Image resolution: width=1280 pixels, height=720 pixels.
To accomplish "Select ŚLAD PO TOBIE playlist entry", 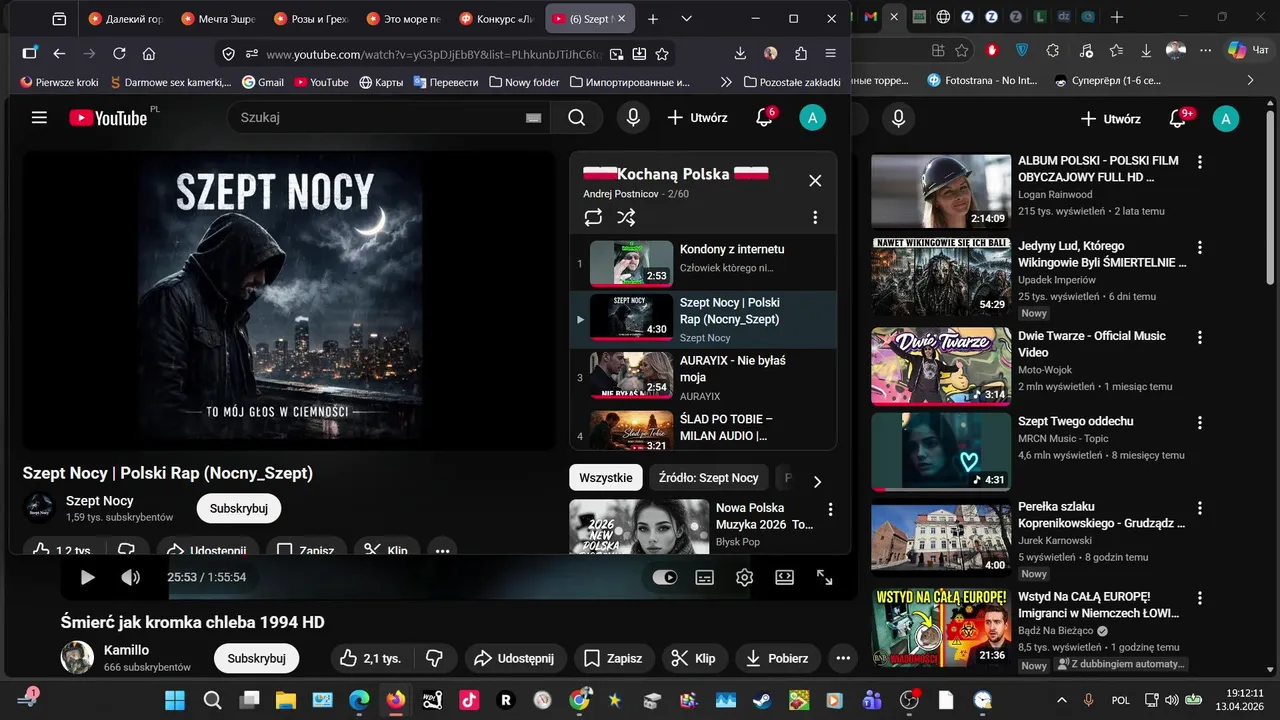I will [703, 430].
